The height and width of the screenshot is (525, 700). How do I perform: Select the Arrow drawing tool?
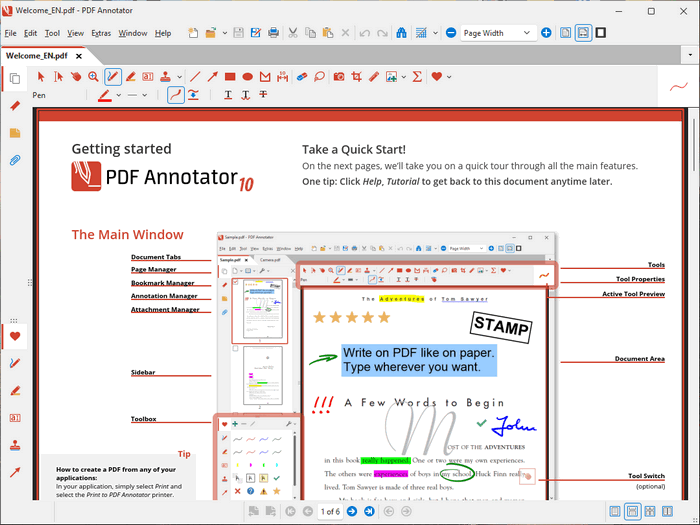point(212,77)
